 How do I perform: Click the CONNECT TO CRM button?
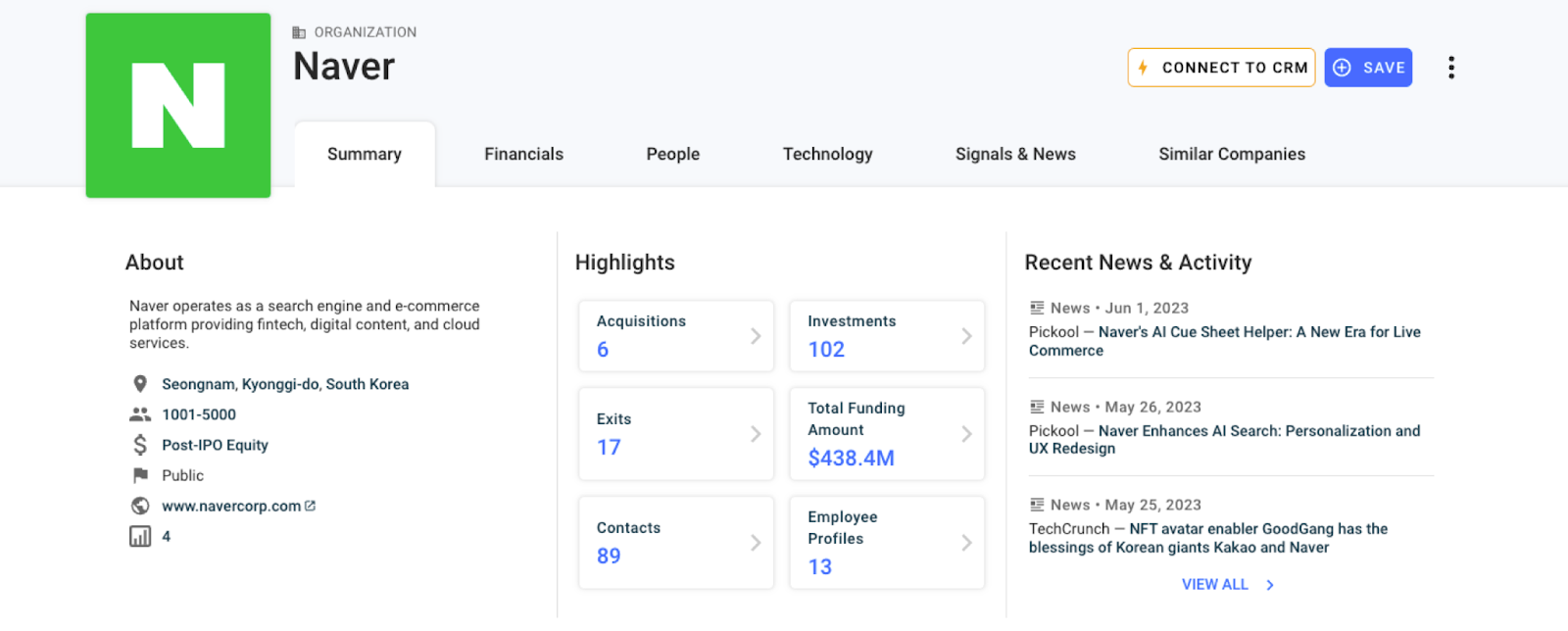(1221, 68)
